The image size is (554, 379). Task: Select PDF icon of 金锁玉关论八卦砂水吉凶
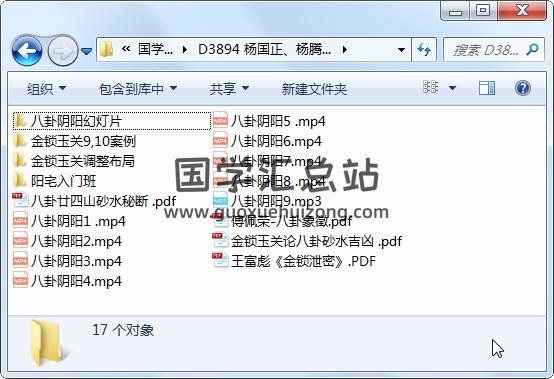click(x=220, y=240)
